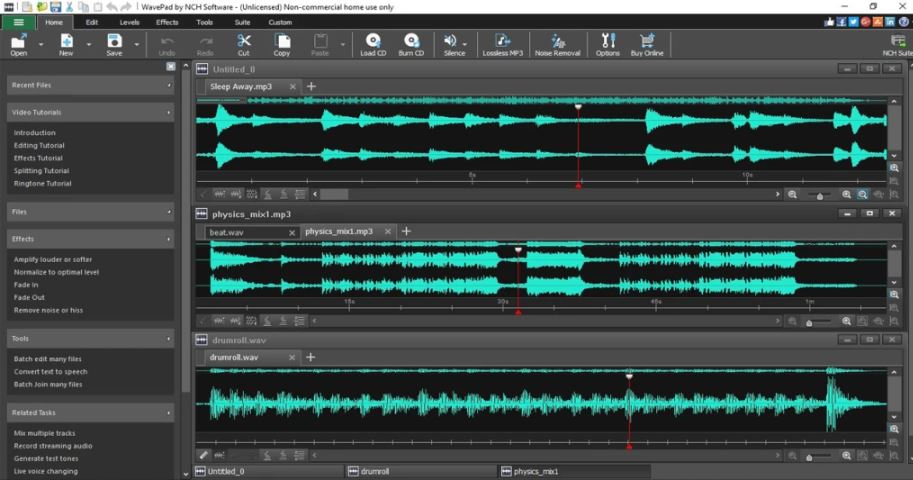Open the Lossless MP3 tool

(x=502, y=44)
